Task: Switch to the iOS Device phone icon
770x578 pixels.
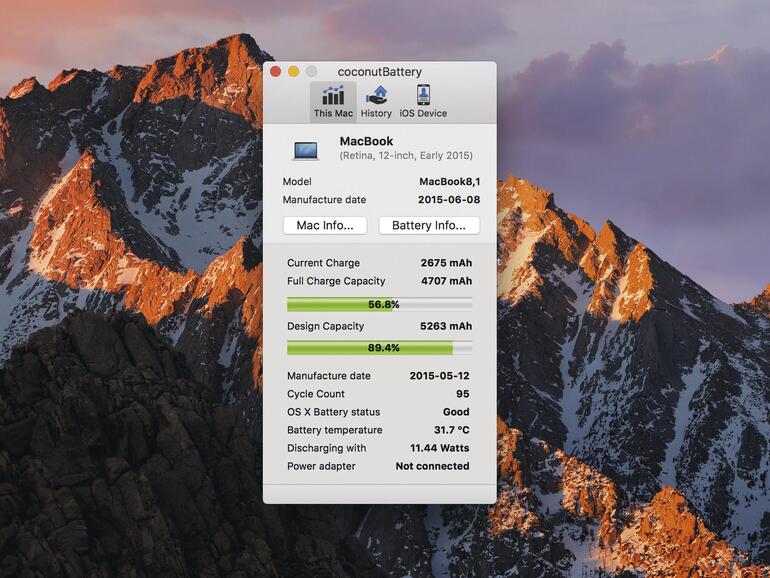Action: tap(423, 95)
